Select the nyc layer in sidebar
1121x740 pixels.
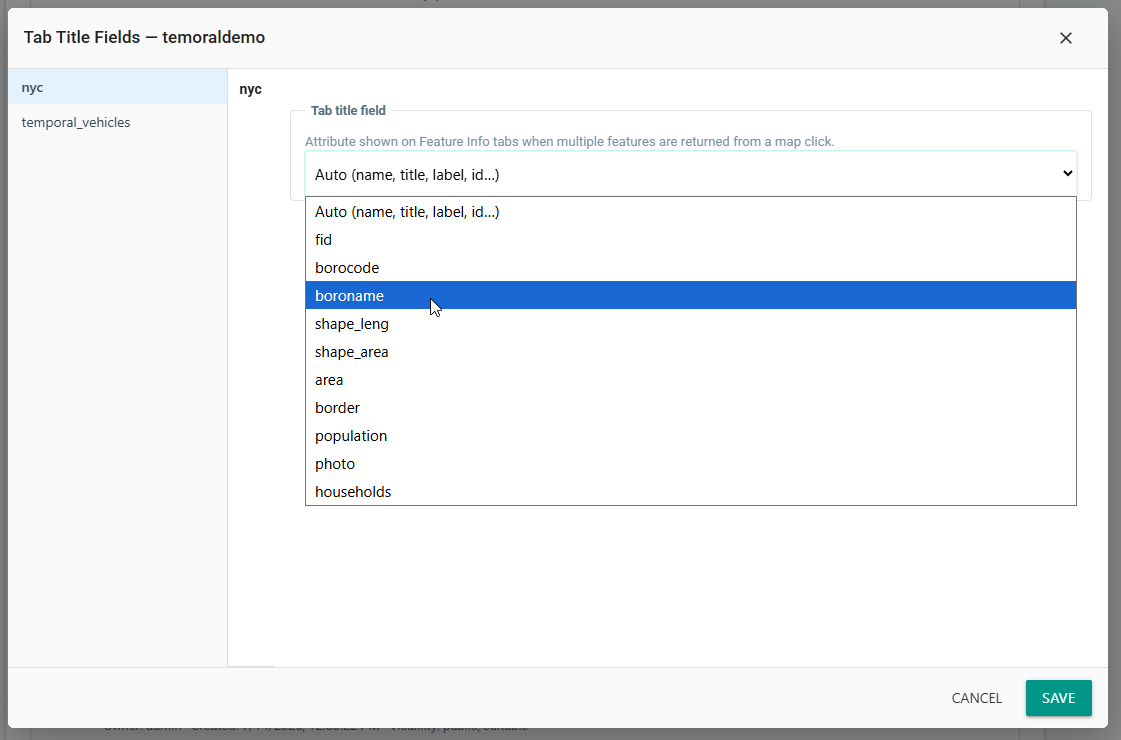[118, 87]
